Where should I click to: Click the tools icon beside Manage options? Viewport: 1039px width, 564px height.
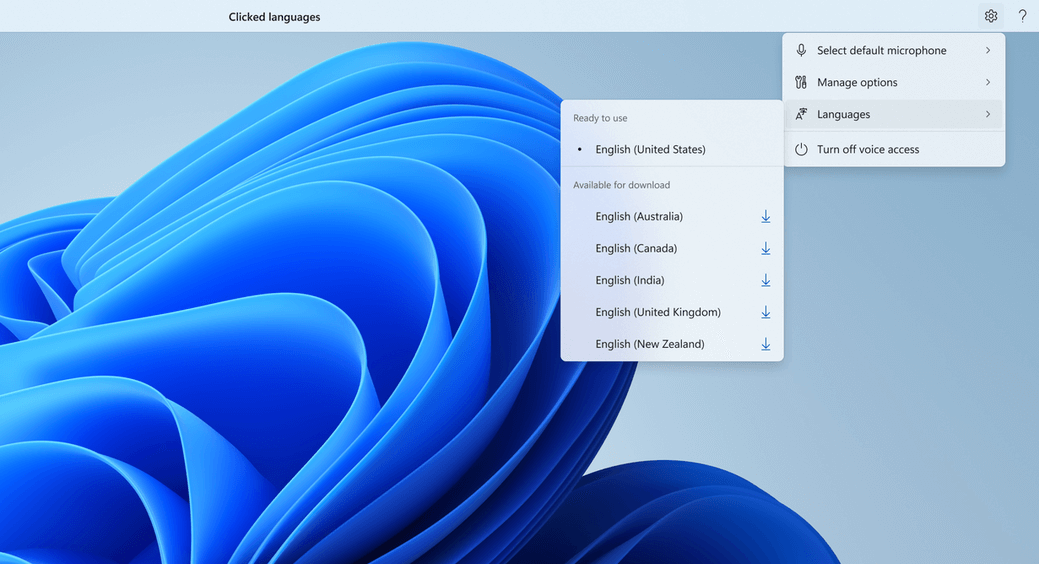point(801,82)
